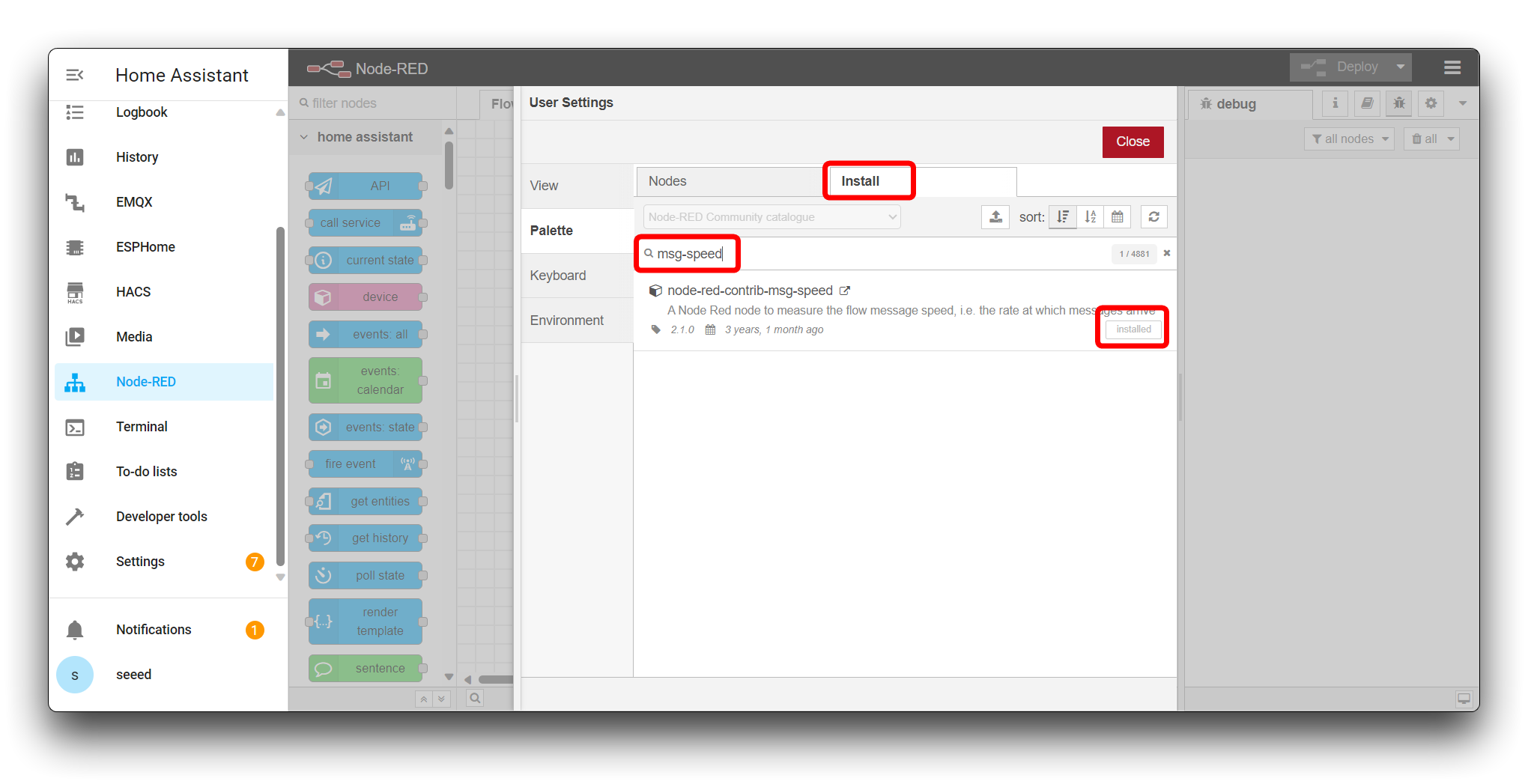Open the clear all messages dropdown
Screen dimensions: 1528x784
coord(1432,139)
